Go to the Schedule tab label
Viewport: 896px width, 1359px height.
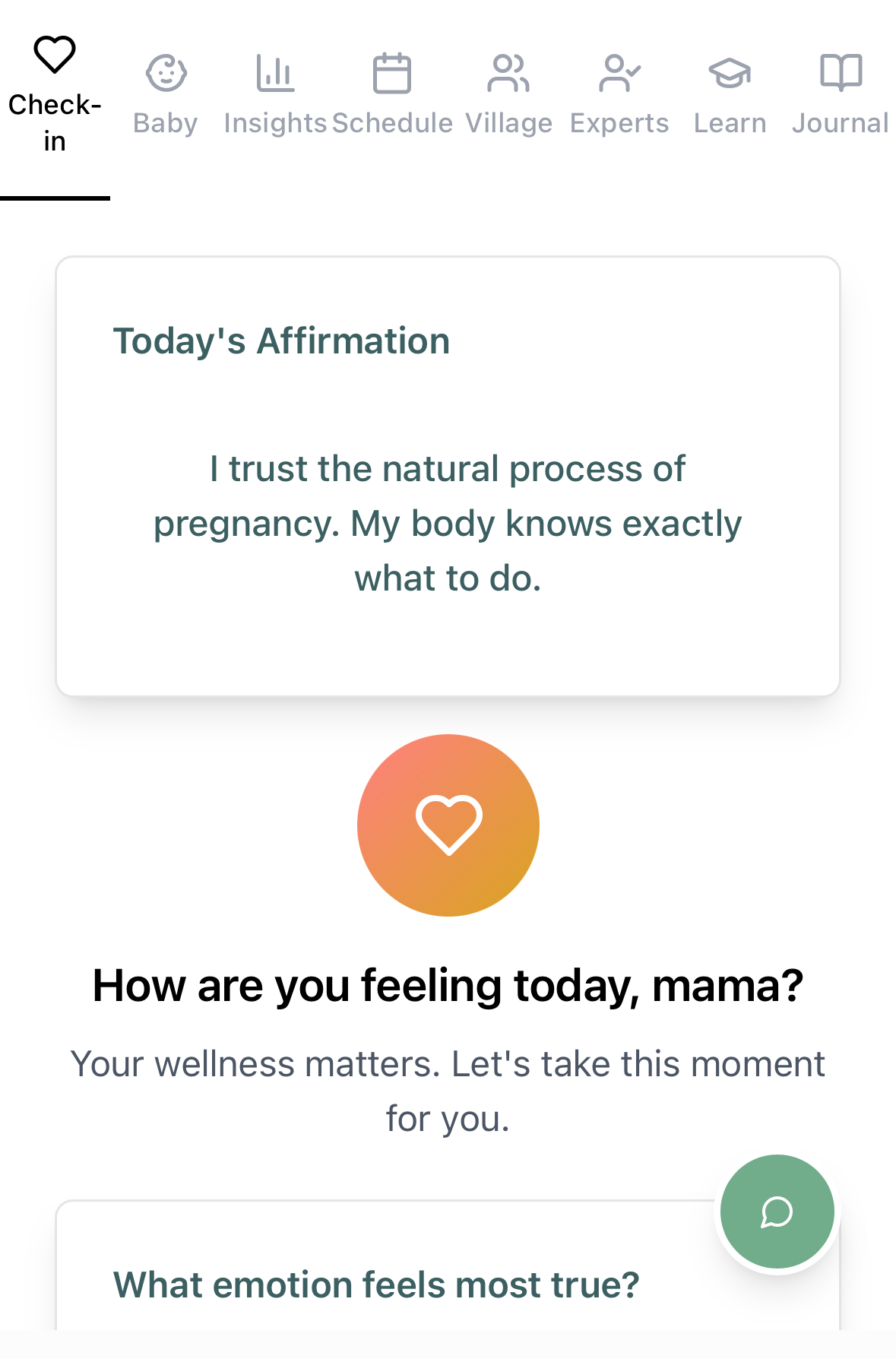pyautogui.click(x=392, y=123)
